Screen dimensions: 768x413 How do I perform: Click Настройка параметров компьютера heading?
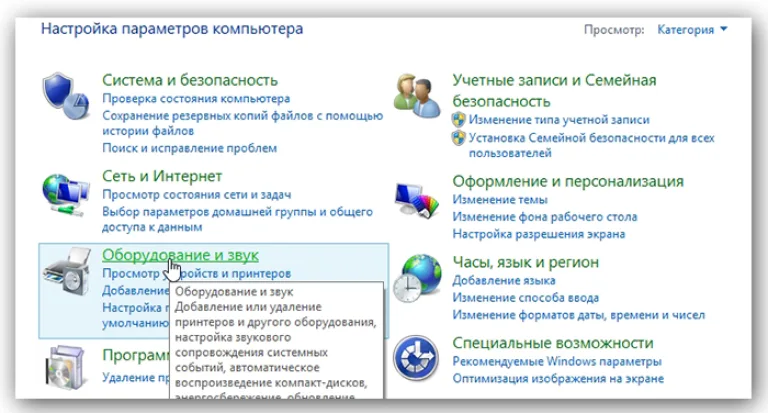pyautogui.click(x=172, y=28)
